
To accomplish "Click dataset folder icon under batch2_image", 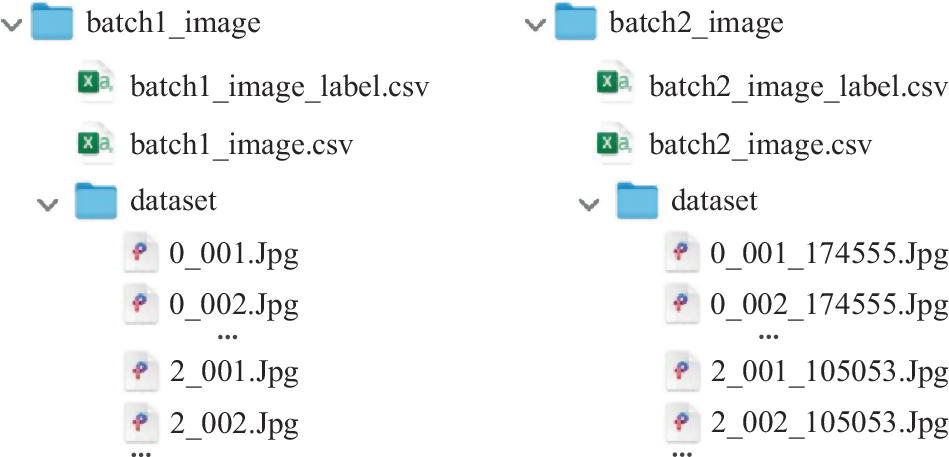I will (638, 201).
